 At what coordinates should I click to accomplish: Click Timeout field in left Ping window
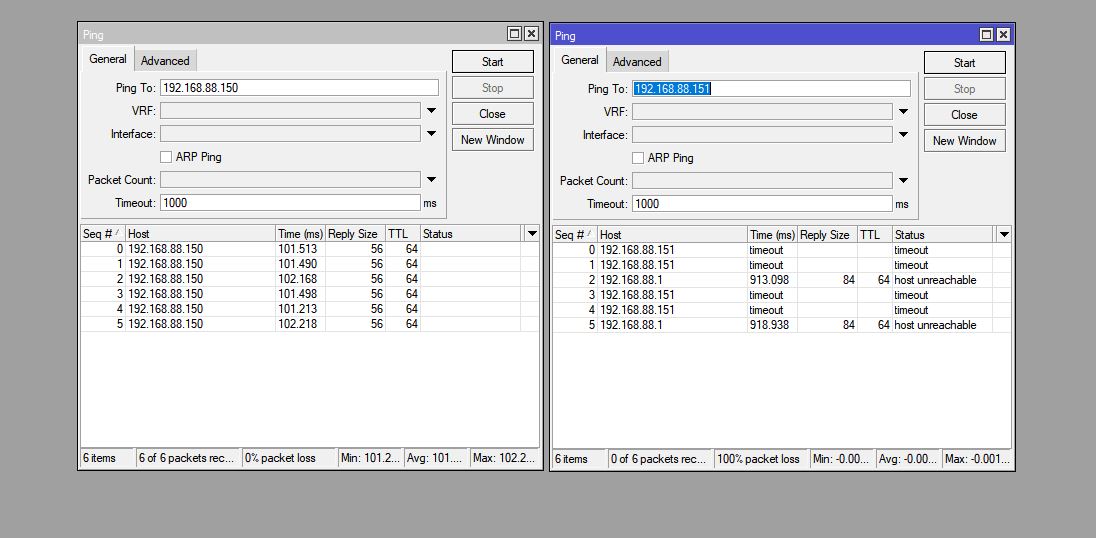tap(290, 203)
